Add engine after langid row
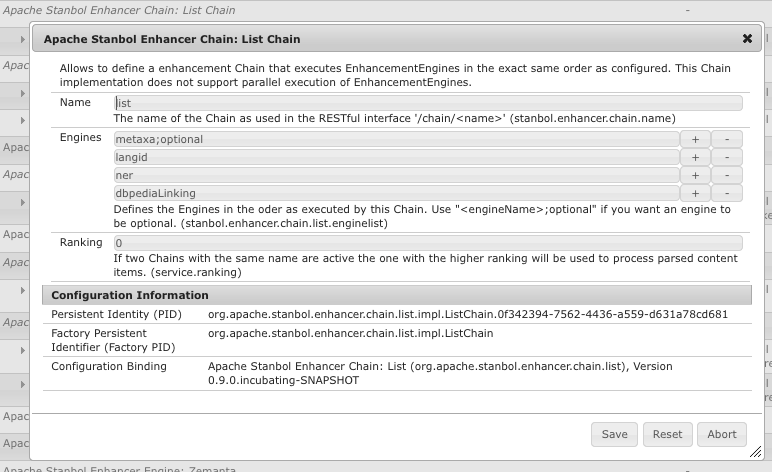 695,157
